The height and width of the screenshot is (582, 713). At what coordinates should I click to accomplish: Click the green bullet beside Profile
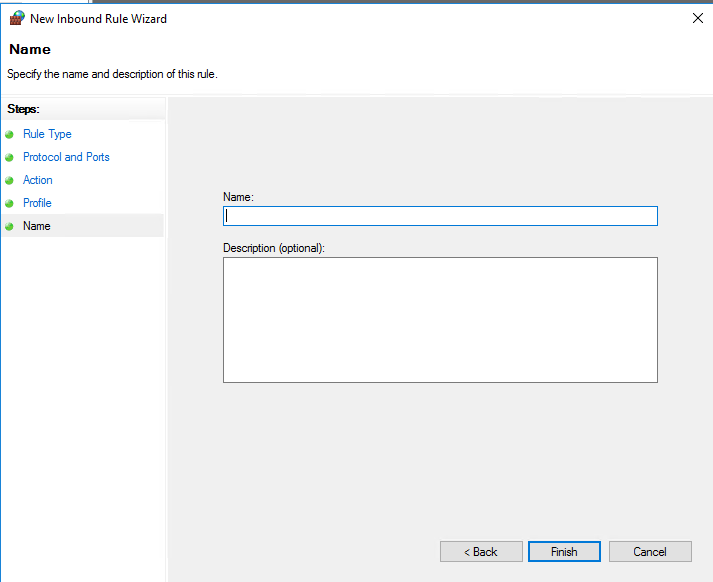tap(10, 203)
